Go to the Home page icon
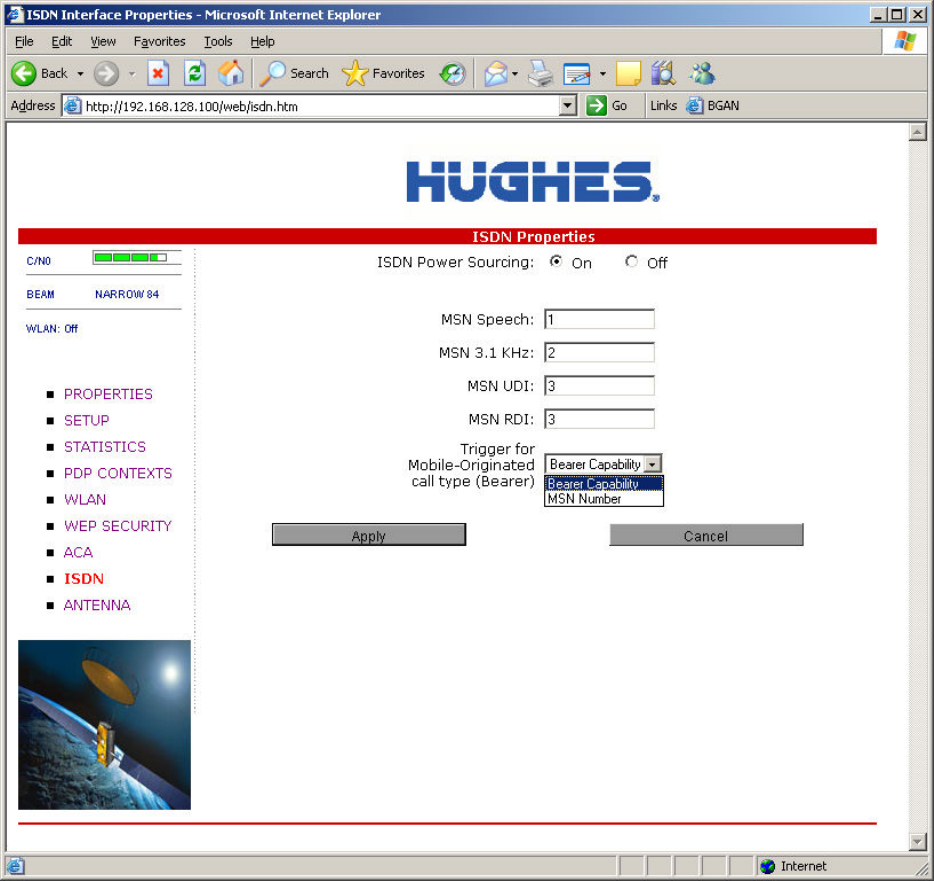The image size is (934, 881). 231,74
